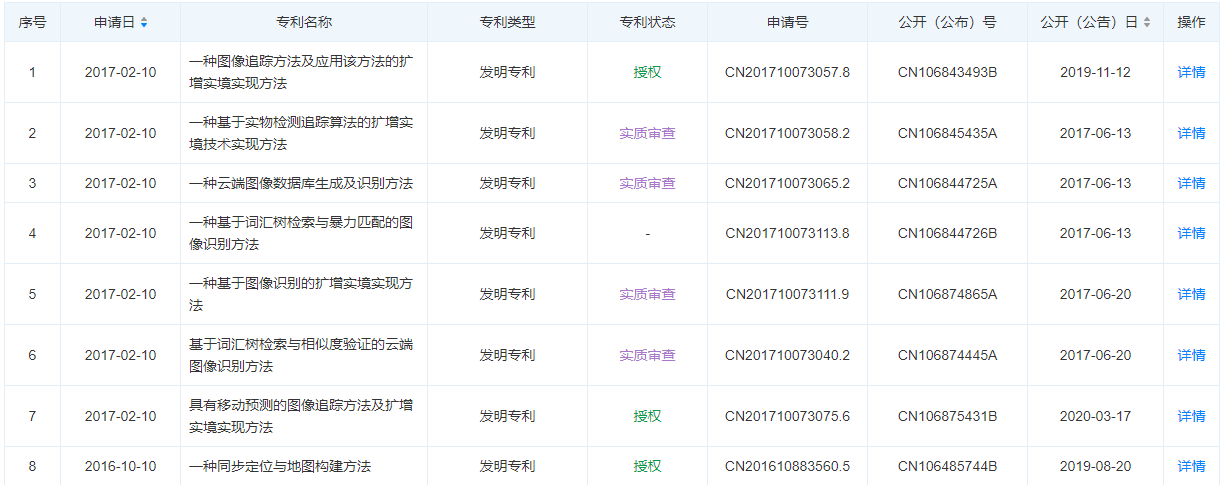Click the 序号 column header
This screenshot has width=1222, height=485.
[32, 22]
